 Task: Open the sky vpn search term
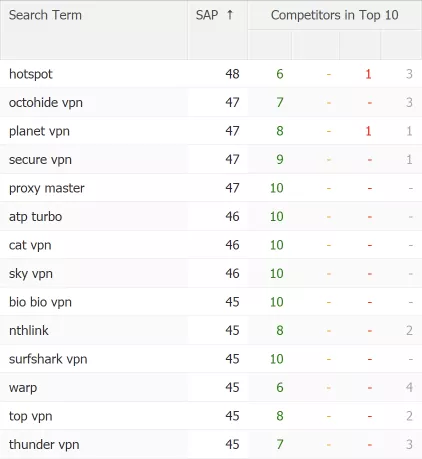pyautogui.click(x=31, y=274)
